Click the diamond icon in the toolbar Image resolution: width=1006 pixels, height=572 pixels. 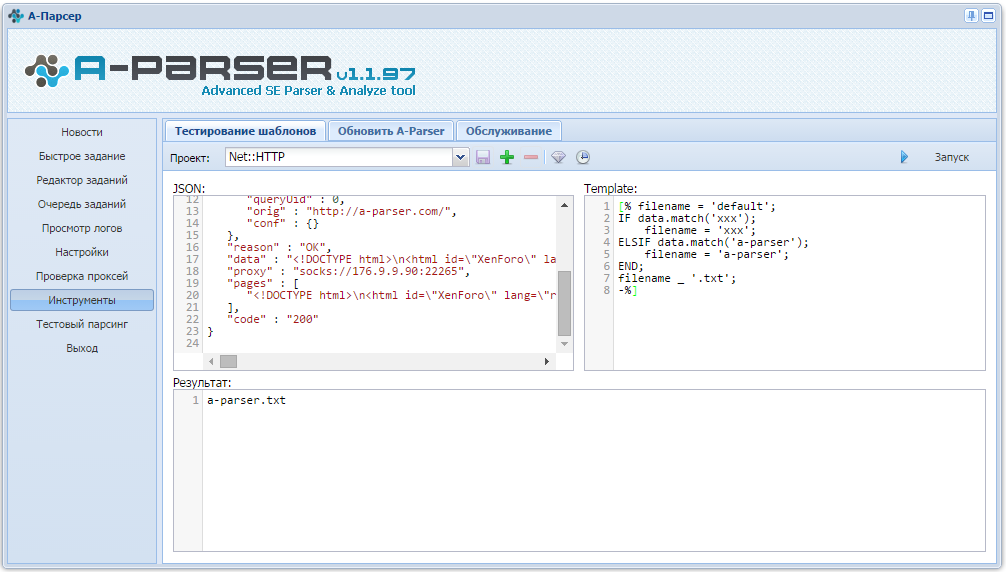point(558,157)
